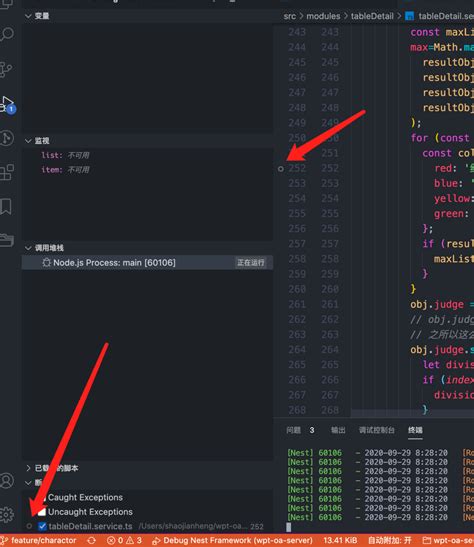The height and width of the screenshot is (547, 474).
Task: Open the Extensions view icon
Action: click(x=7, y=172)
